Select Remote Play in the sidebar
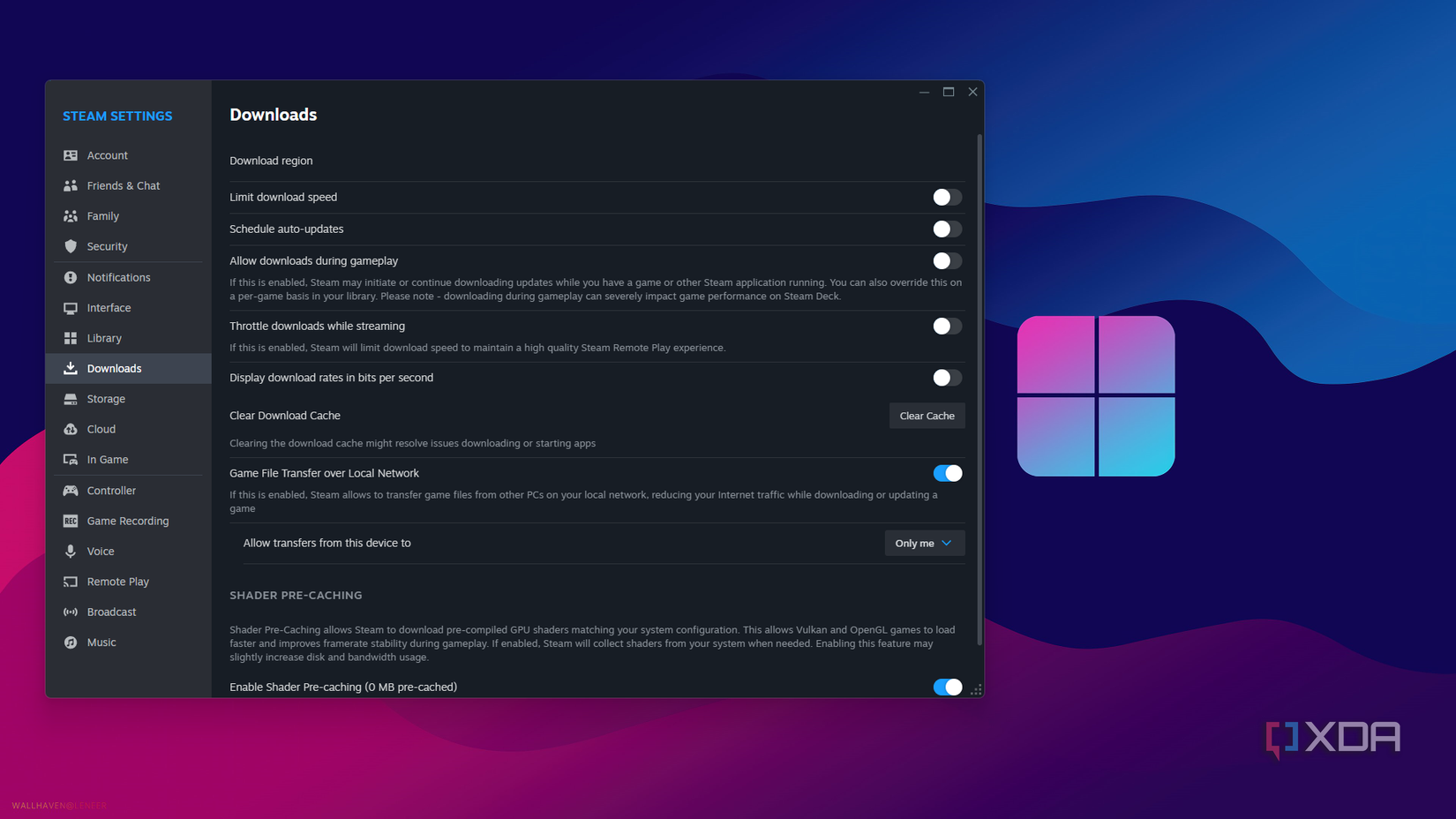The image size is (1456, 819). click(x=129, y=582)
